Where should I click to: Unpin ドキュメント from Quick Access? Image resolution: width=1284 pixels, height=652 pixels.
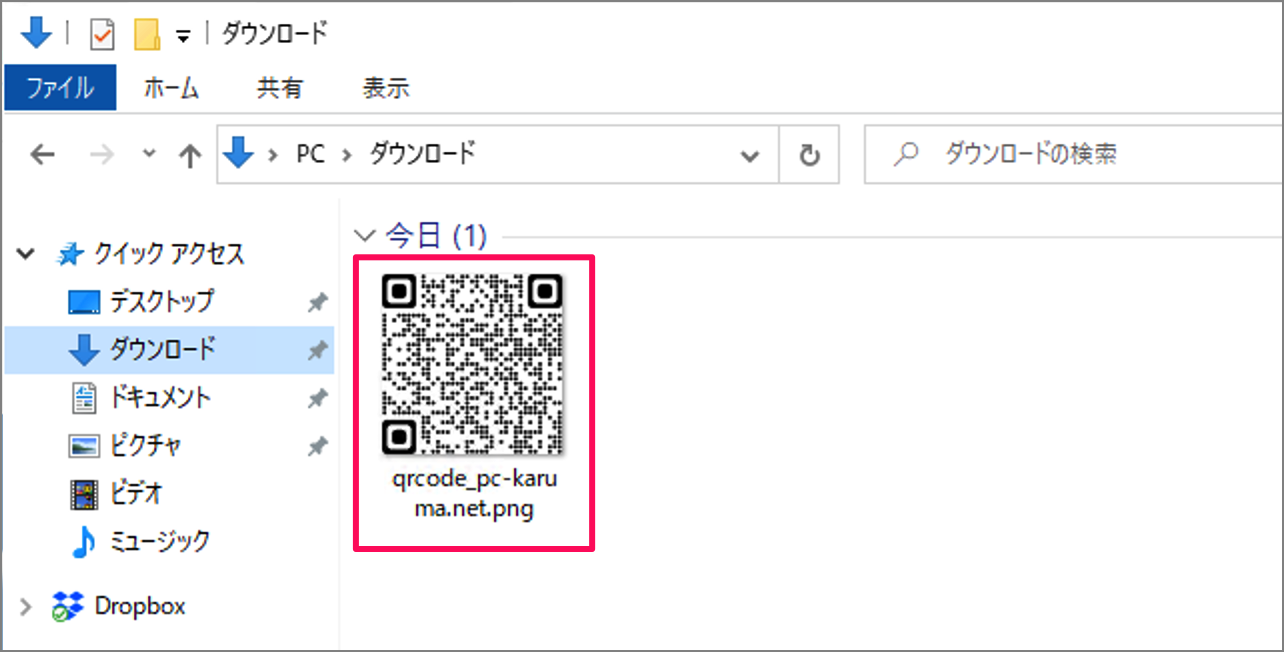tap(317, 397)
